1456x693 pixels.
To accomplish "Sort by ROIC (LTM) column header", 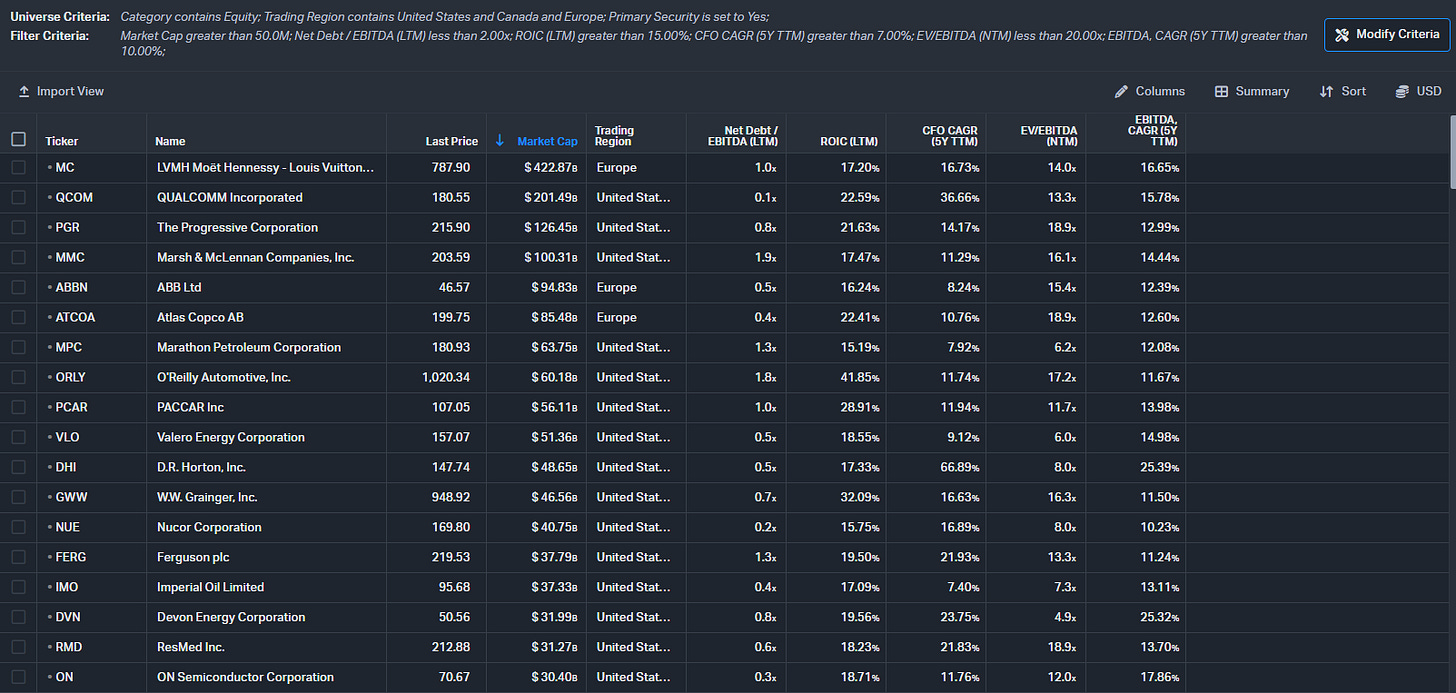I will click(849, 141).
